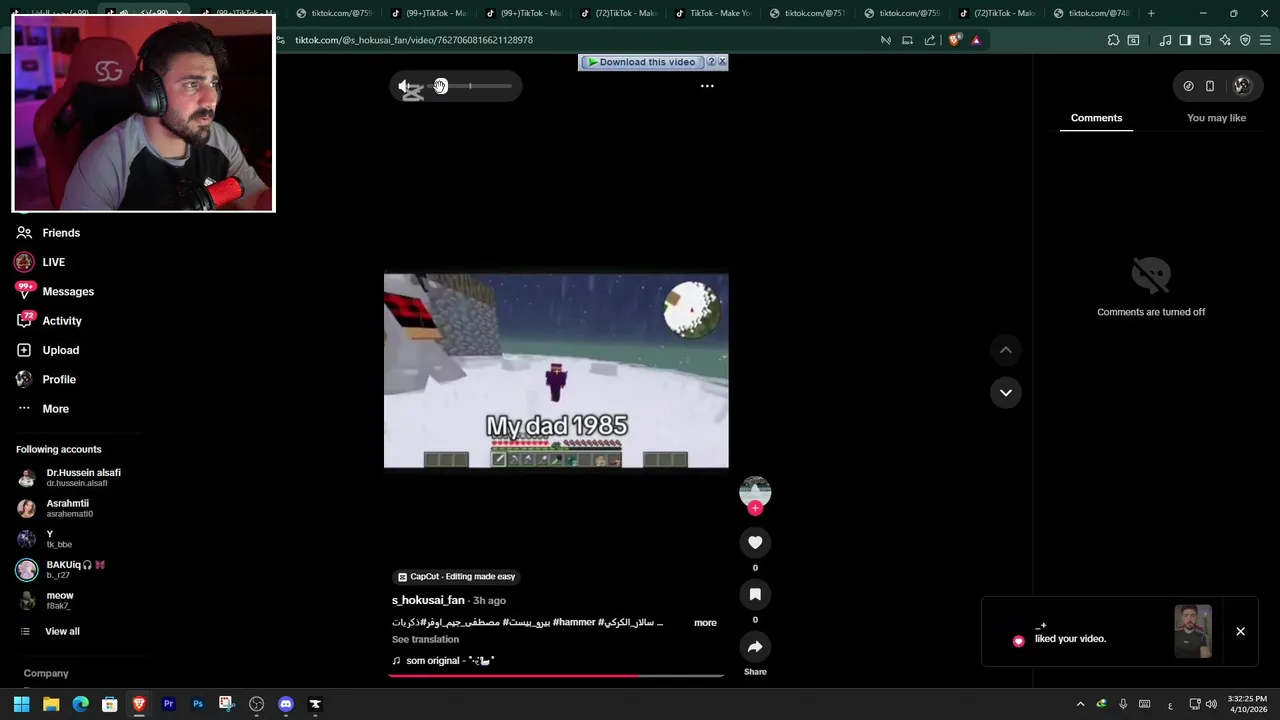
Task: Open the Brave hamburger main menu
Action: [x=1265, y=40]
